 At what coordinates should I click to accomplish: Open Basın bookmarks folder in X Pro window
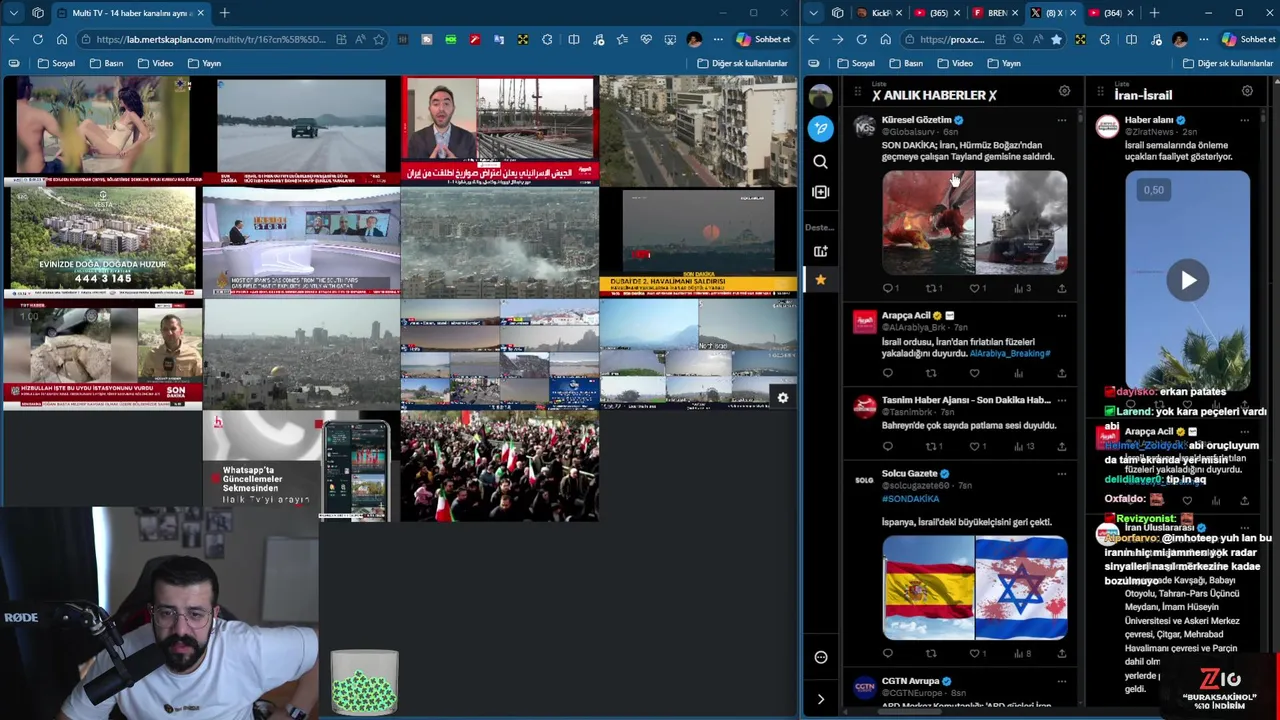click(906, 63)
